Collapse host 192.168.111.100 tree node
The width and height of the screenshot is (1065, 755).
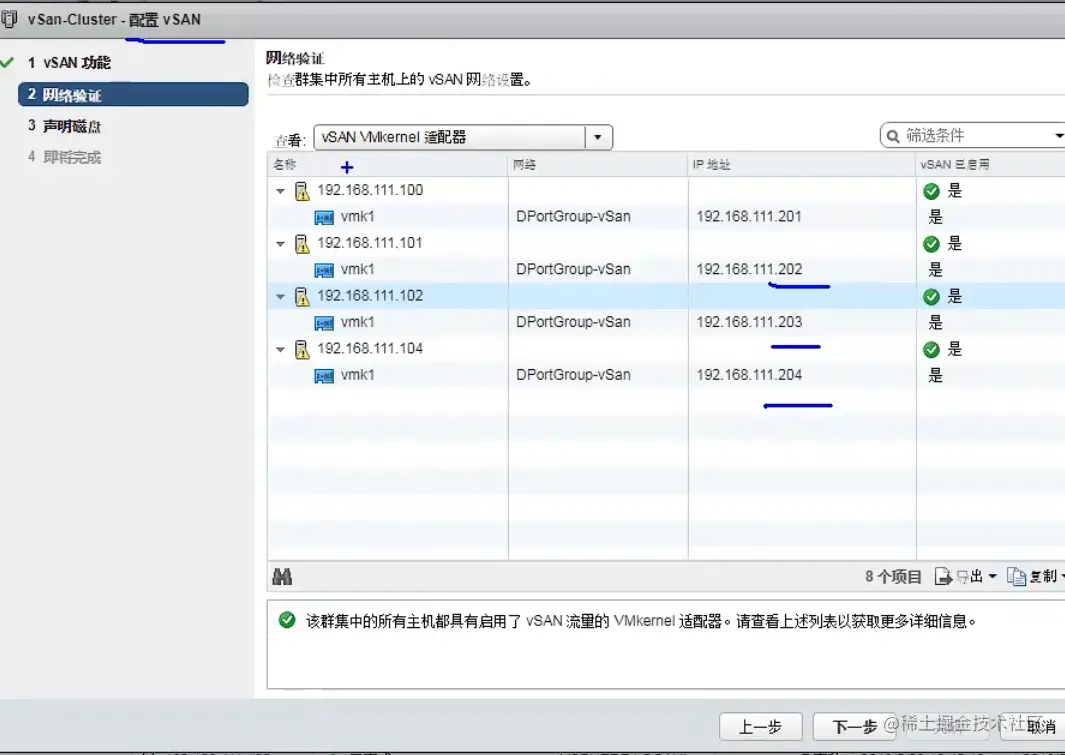[x=281, y=191]
